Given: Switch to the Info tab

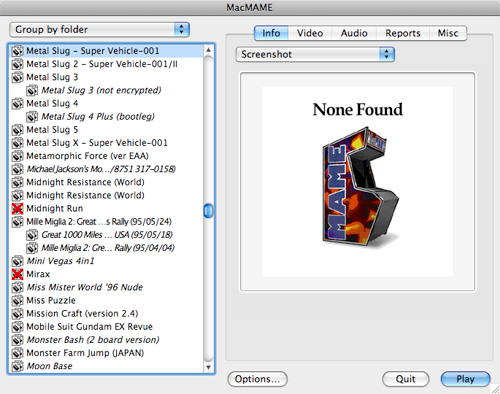Looking at the screenshot, I should pyautogui.click(x=271, y=33).
